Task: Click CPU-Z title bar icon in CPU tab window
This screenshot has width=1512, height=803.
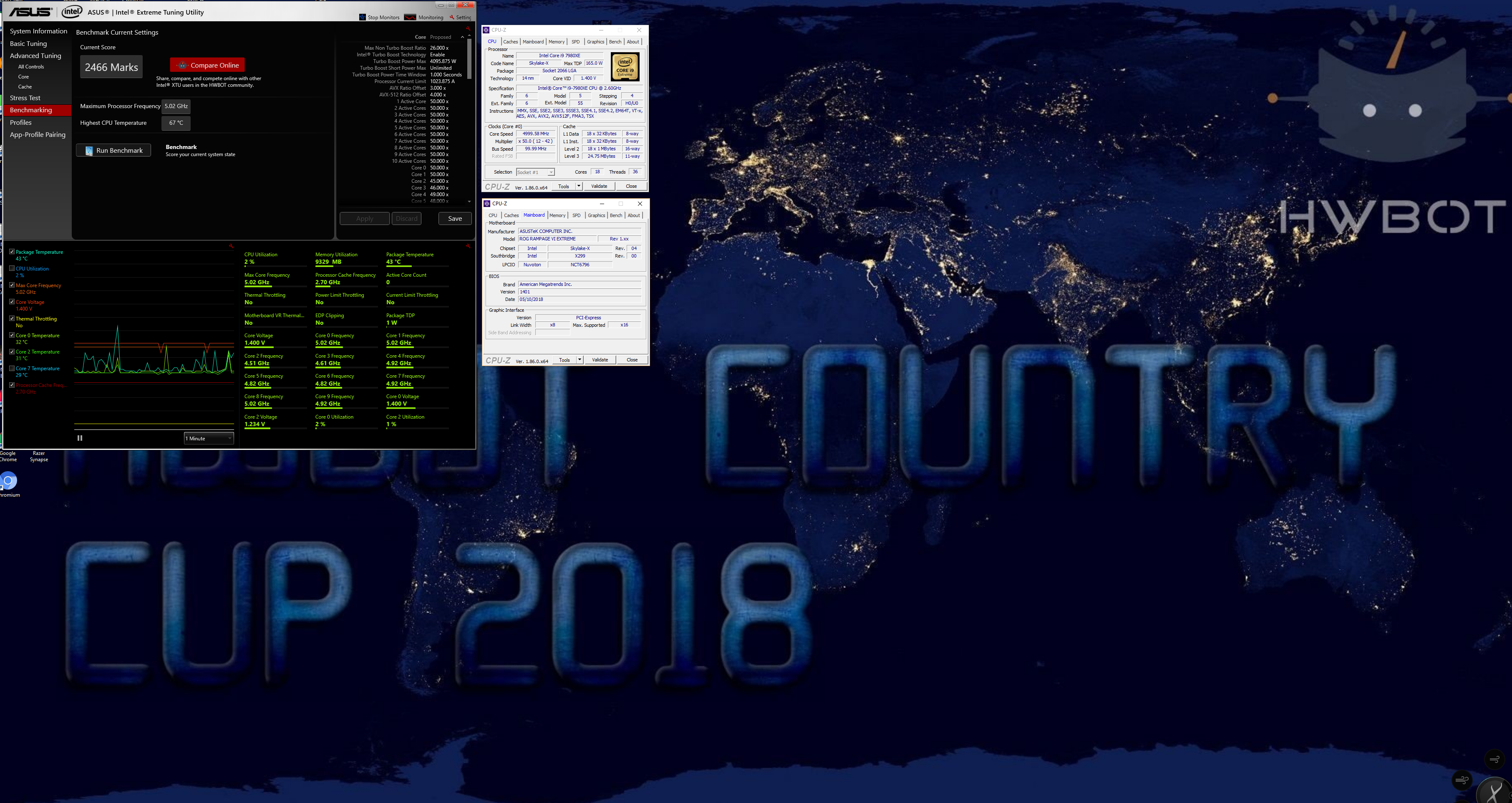Action: pyautogui.click(x=486, y=30)
